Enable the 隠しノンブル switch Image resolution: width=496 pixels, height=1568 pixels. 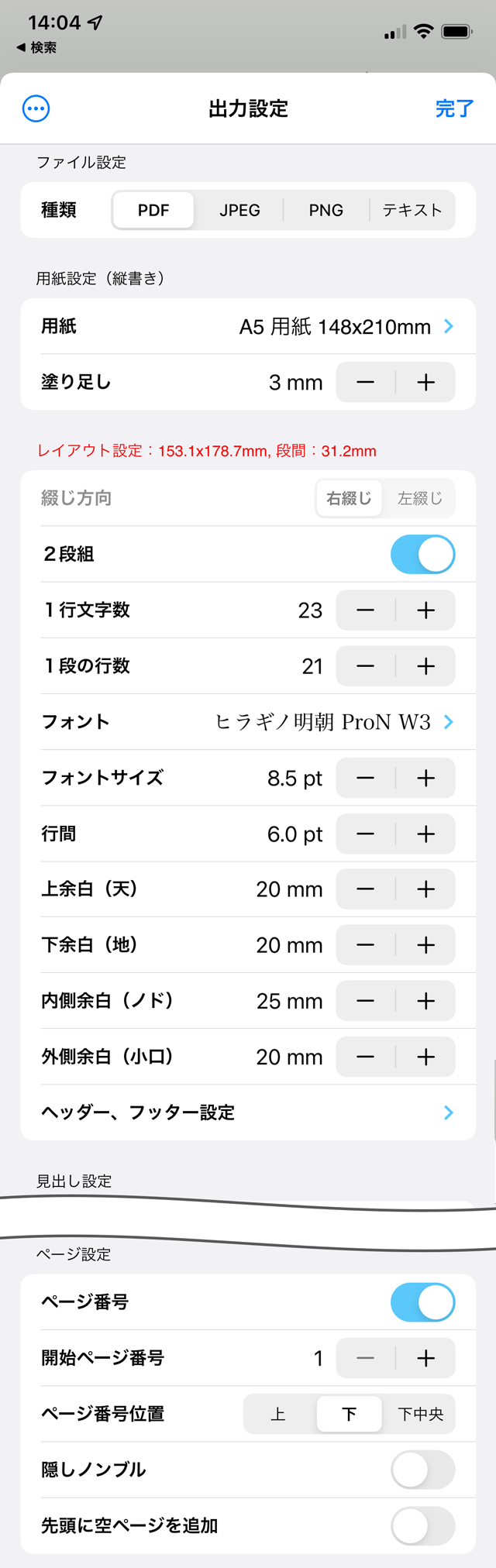tap(422, 1470)
